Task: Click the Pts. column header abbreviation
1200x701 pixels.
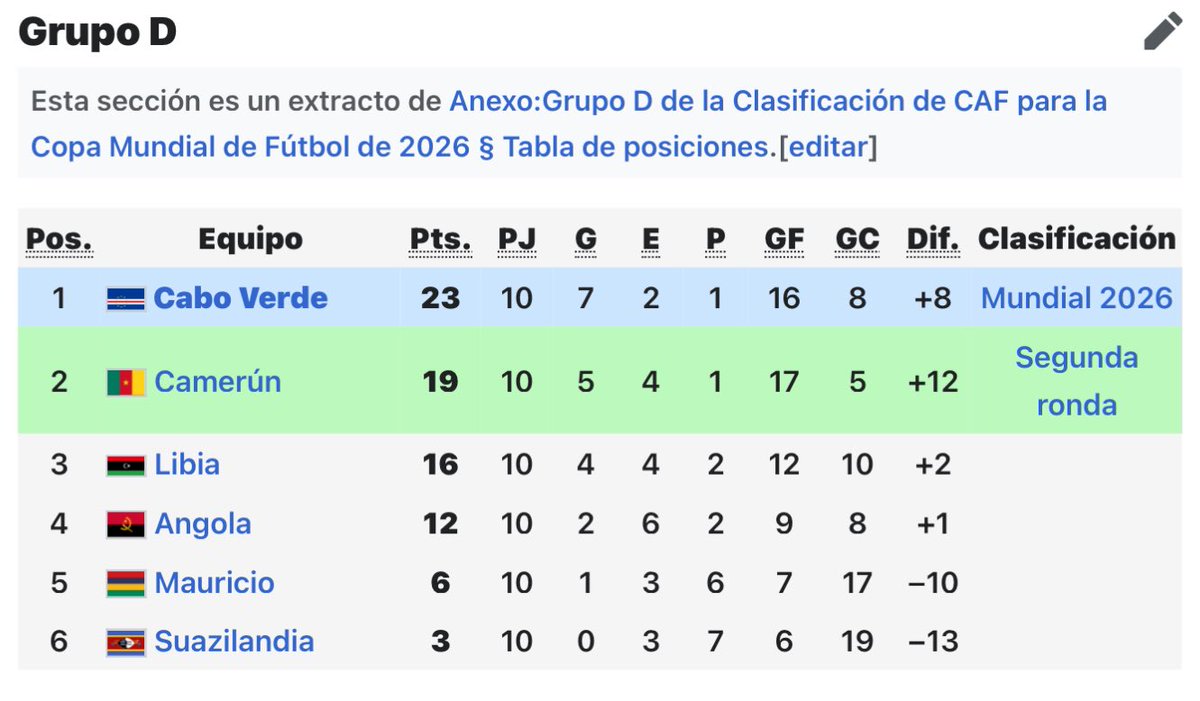Action: point(440,240)
